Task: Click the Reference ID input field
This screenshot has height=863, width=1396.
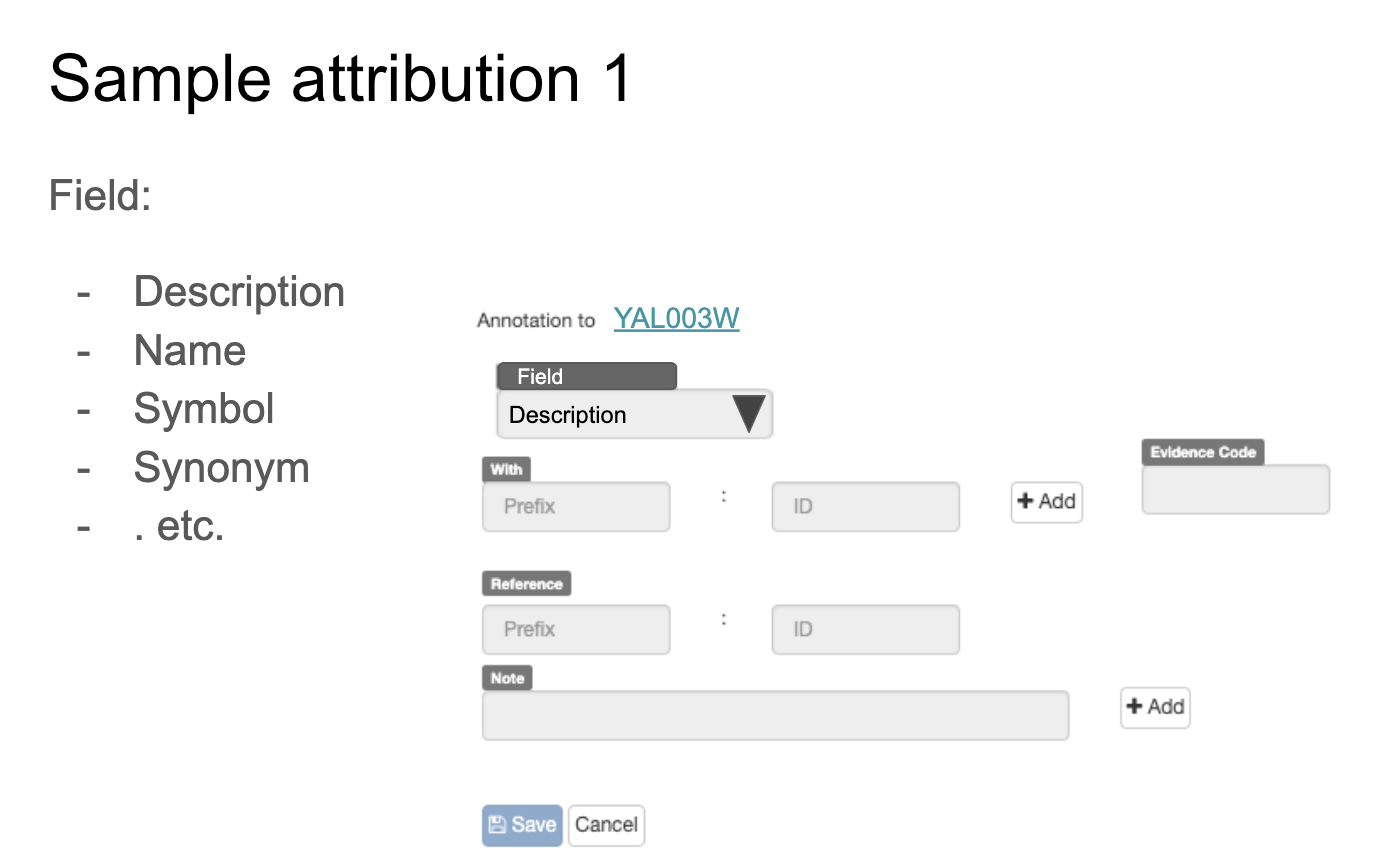Action: tap(864, 629)
